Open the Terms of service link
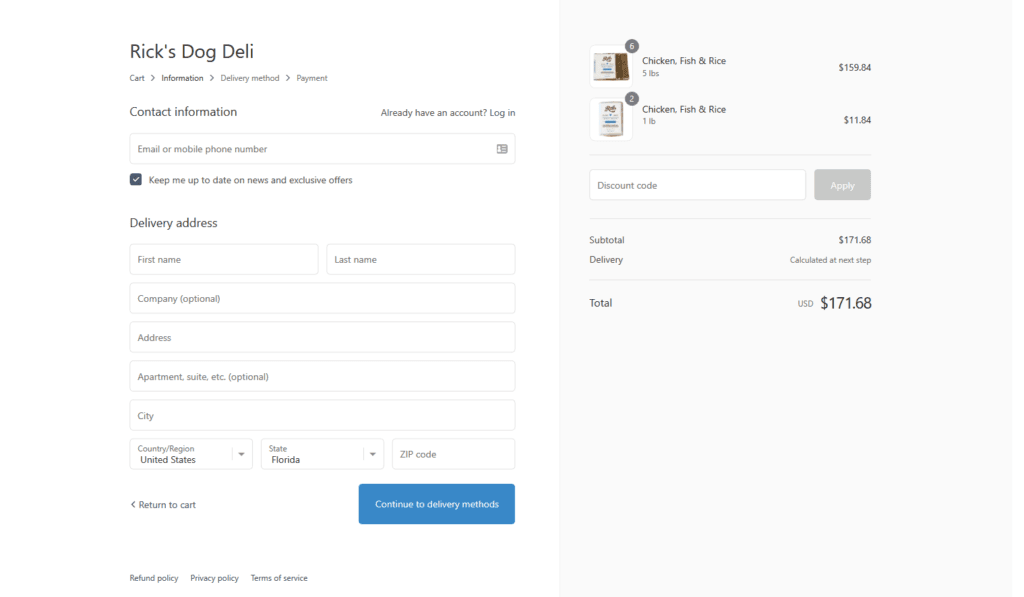Viewport: 1024px width, 597px height. pyautogui.click(x=279, y=578)
